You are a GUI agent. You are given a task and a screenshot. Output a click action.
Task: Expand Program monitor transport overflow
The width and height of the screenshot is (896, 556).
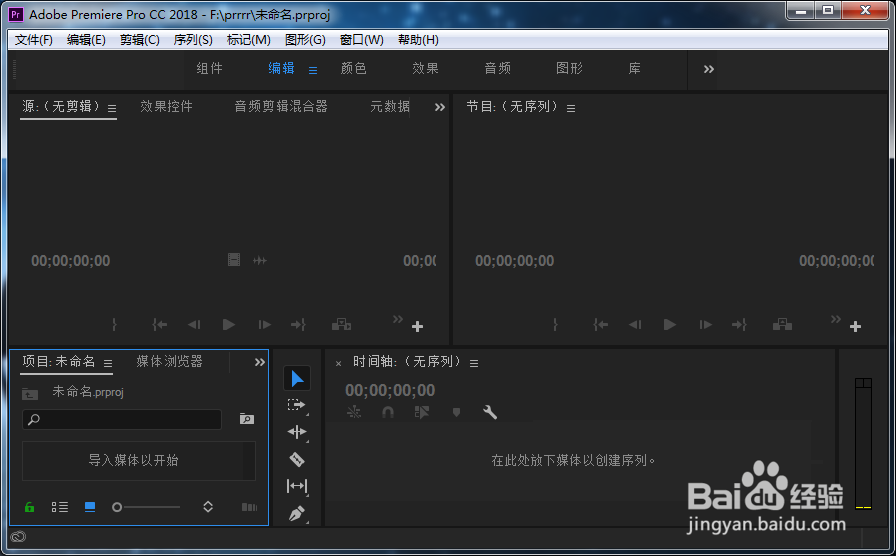(x=835, y=319)
